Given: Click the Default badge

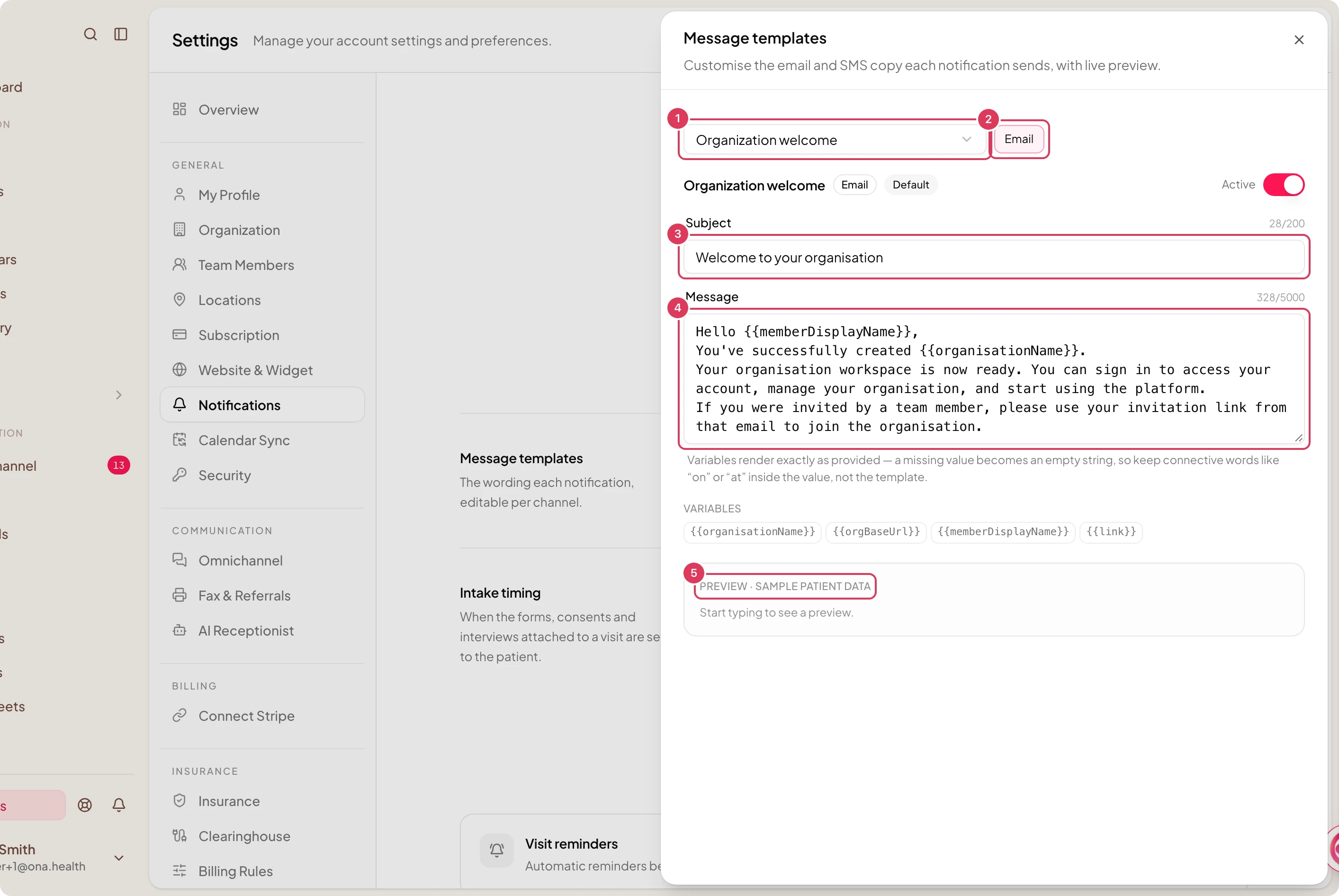Looking at the screenshot, I should (910, 185).
